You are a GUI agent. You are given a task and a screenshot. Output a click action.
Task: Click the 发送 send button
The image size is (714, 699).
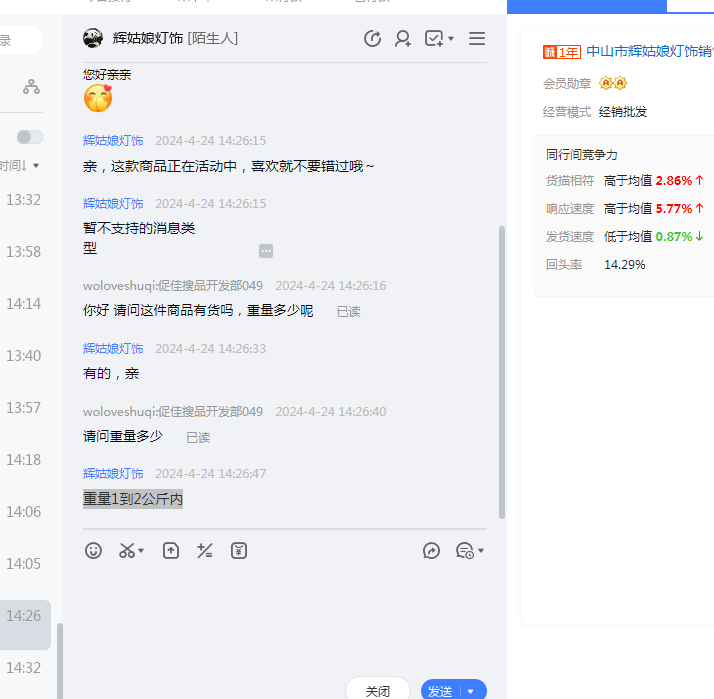click(440, 691)
